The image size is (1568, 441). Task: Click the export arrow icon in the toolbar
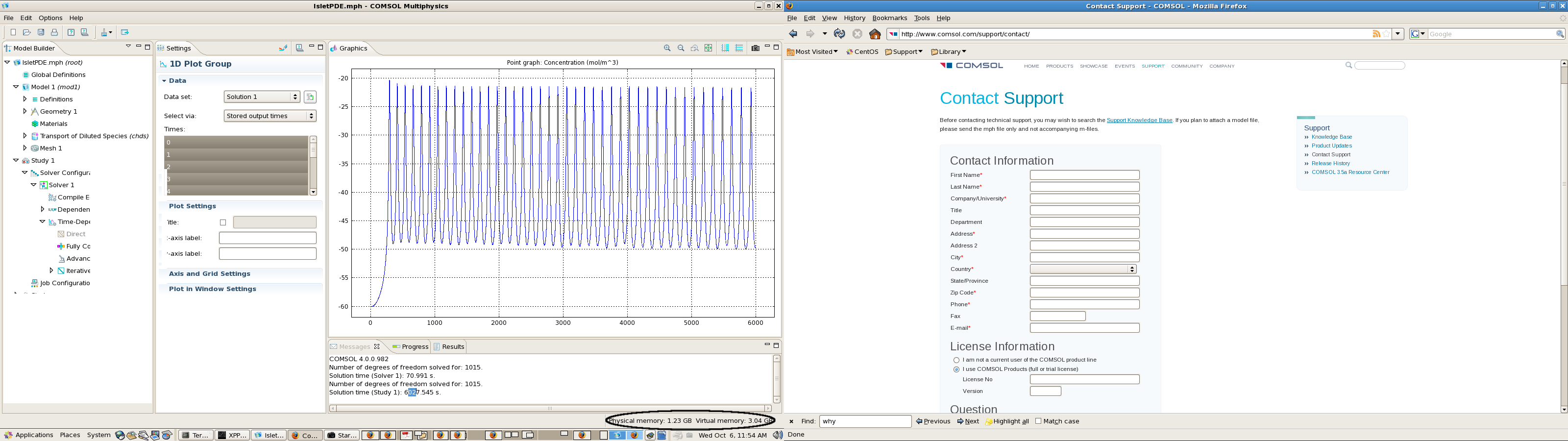[125, 32]
